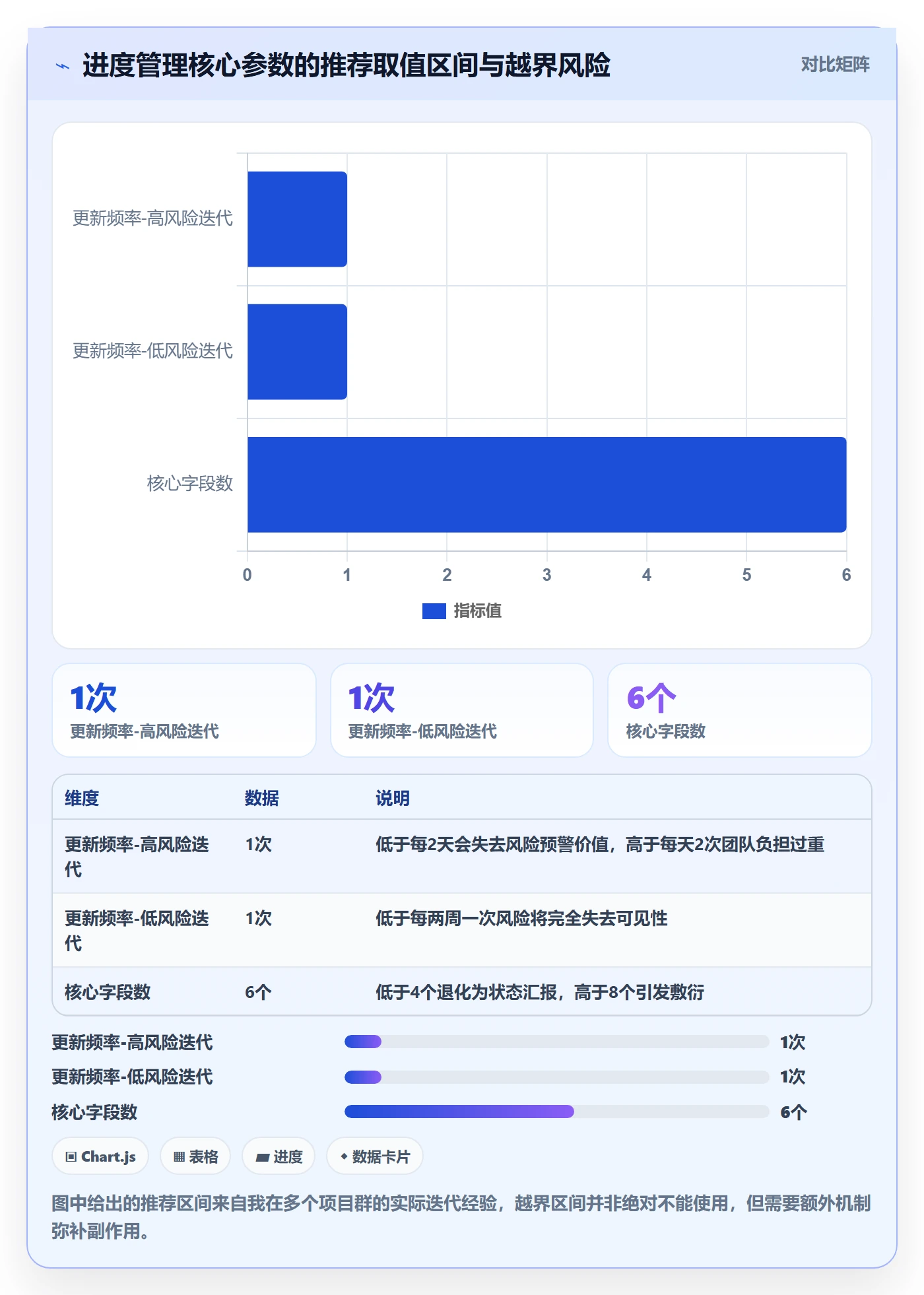This screenshot has width=924, height=1295.
Task: Click the x-axis tick label 3
Action: click(546, 575)
